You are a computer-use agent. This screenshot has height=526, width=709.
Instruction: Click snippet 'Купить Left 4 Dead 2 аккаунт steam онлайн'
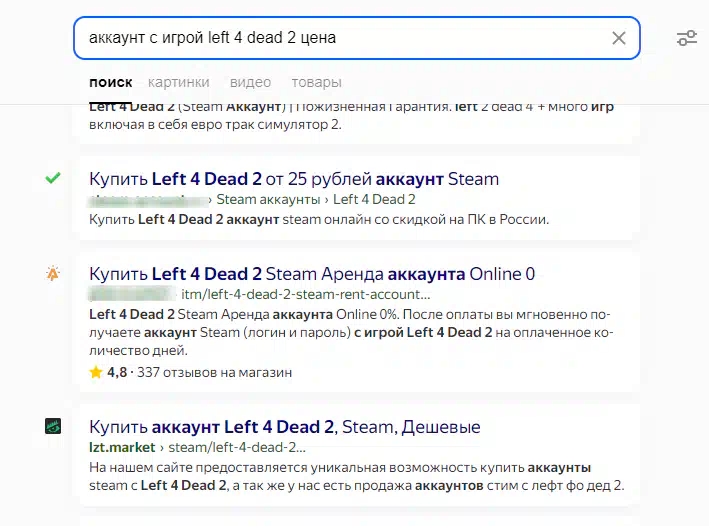click(x=319, y=219)
